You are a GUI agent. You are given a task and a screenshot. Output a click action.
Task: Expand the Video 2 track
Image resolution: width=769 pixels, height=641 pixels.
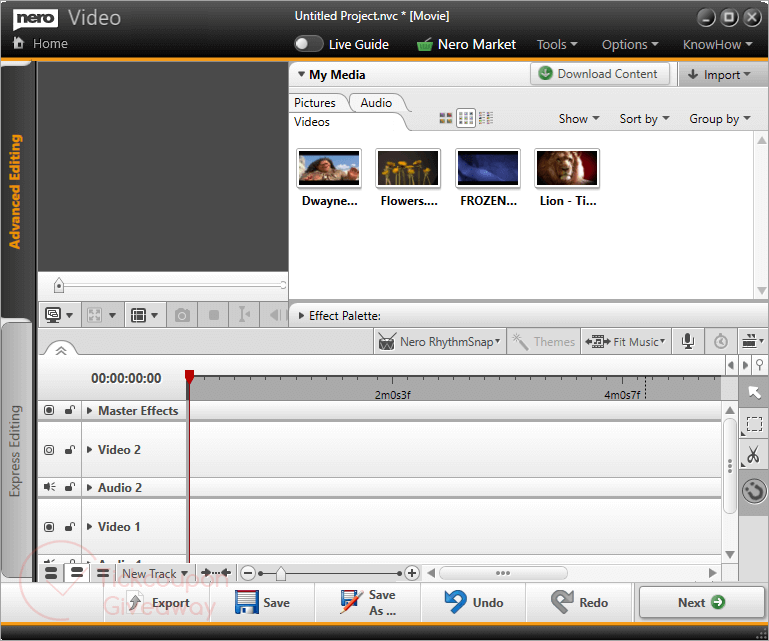(x=89, y=450)
